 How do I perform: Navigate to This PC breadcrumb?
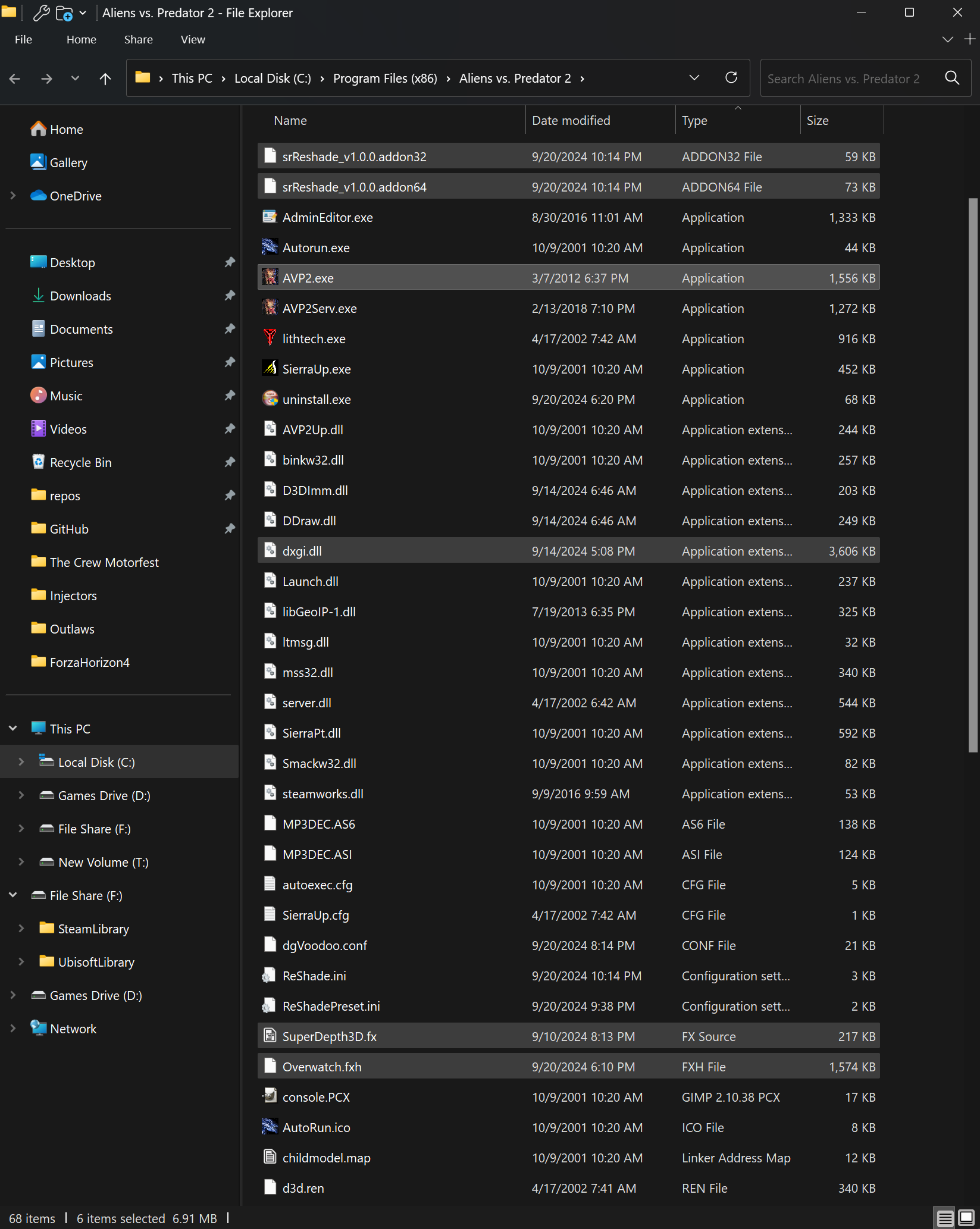point(192,79)
